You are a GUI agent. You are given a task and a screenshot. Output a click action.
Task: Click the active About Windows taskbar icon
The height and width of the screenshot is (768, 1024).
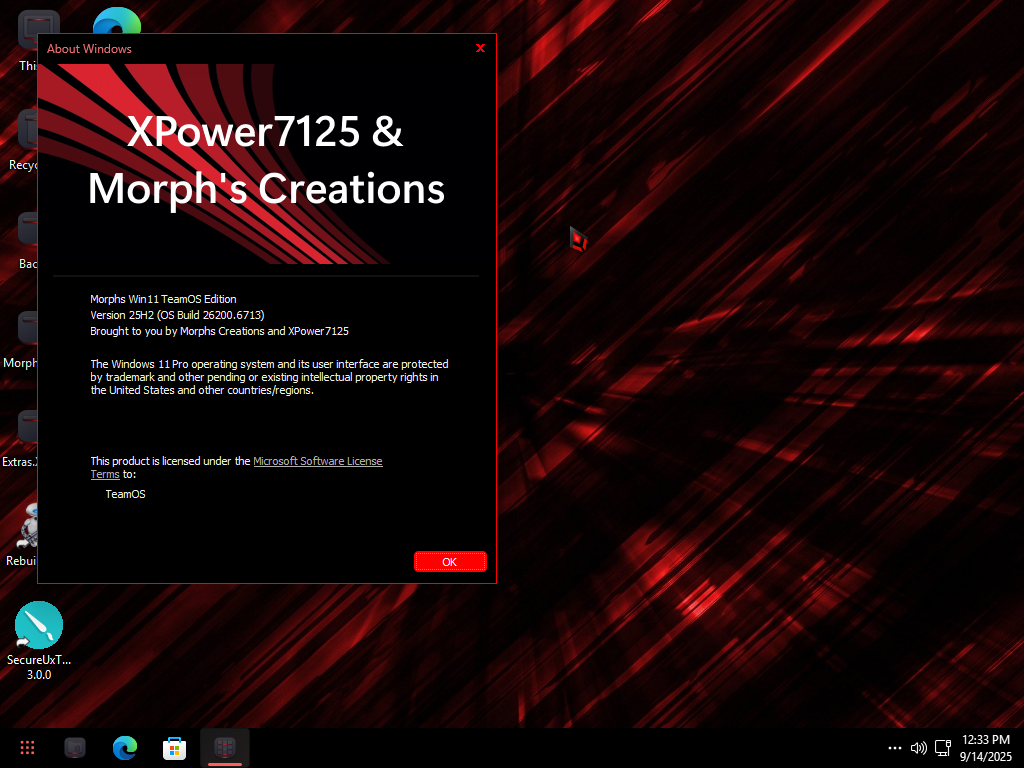tap(225, 747)
